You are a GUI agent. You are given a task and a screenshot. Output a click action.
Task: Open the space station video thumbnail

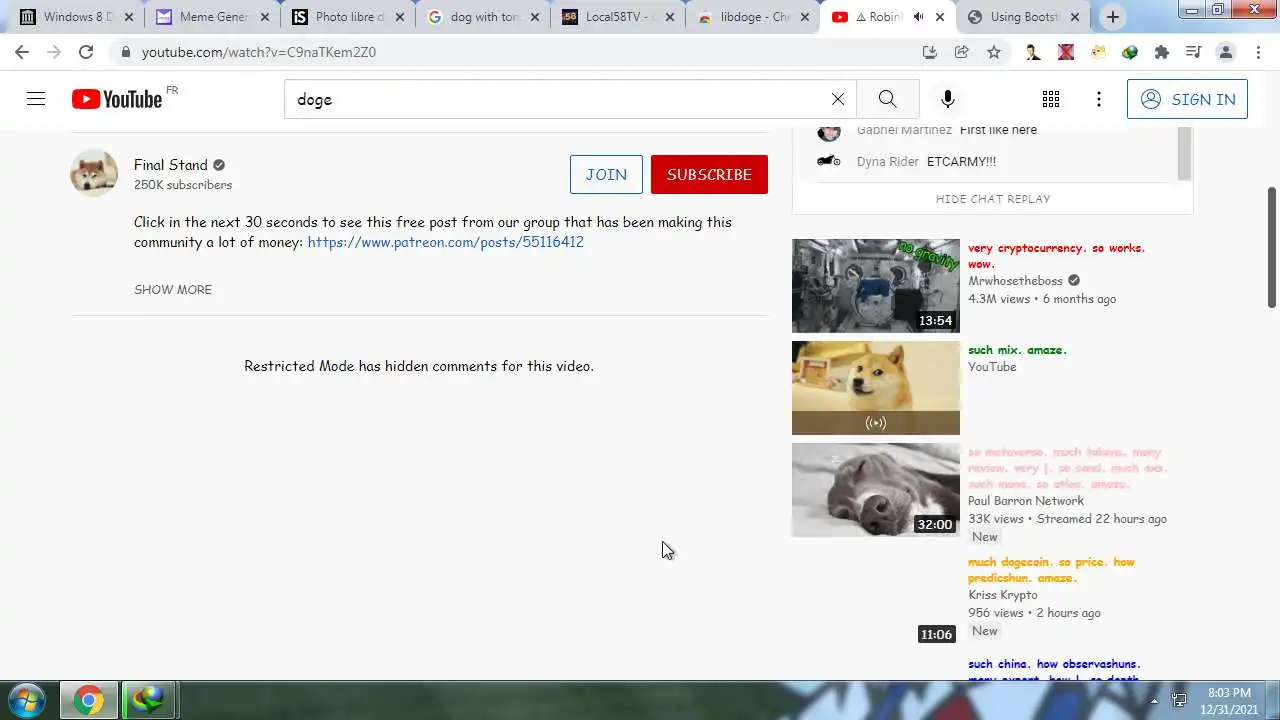click(876, 286)
